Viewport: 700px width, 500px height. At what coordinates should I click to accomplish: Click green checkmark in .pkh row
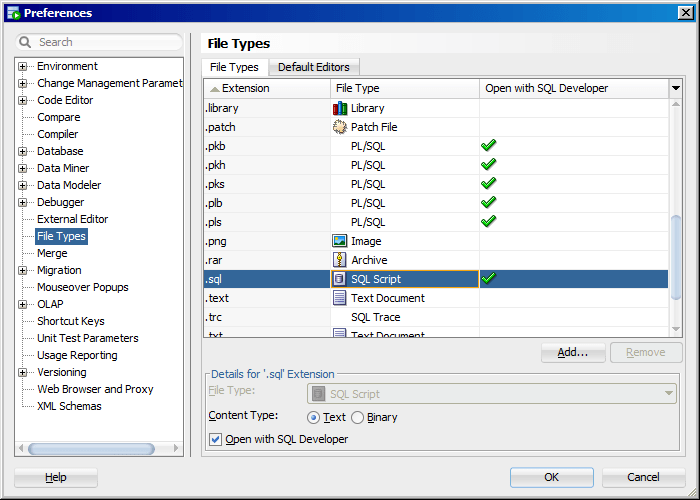489,165
